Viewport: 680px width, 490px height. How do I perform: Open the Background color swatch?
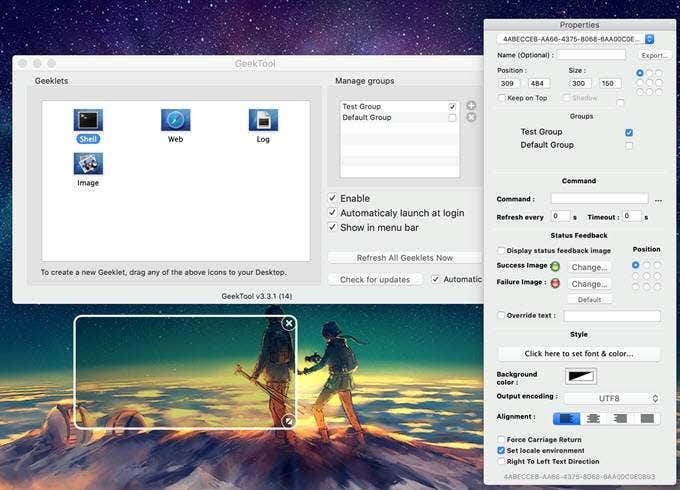581,376
